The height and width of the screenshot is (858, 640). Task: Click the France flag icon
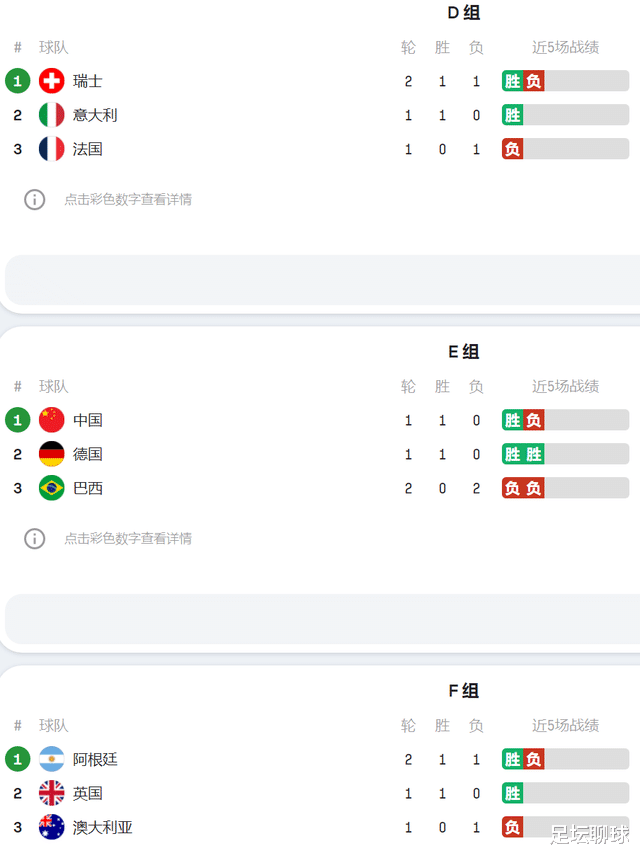(51, 149)
